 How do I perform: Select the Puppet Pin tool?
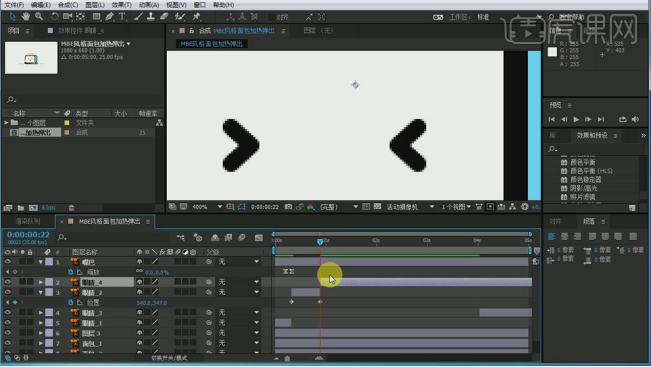point(196,17)
